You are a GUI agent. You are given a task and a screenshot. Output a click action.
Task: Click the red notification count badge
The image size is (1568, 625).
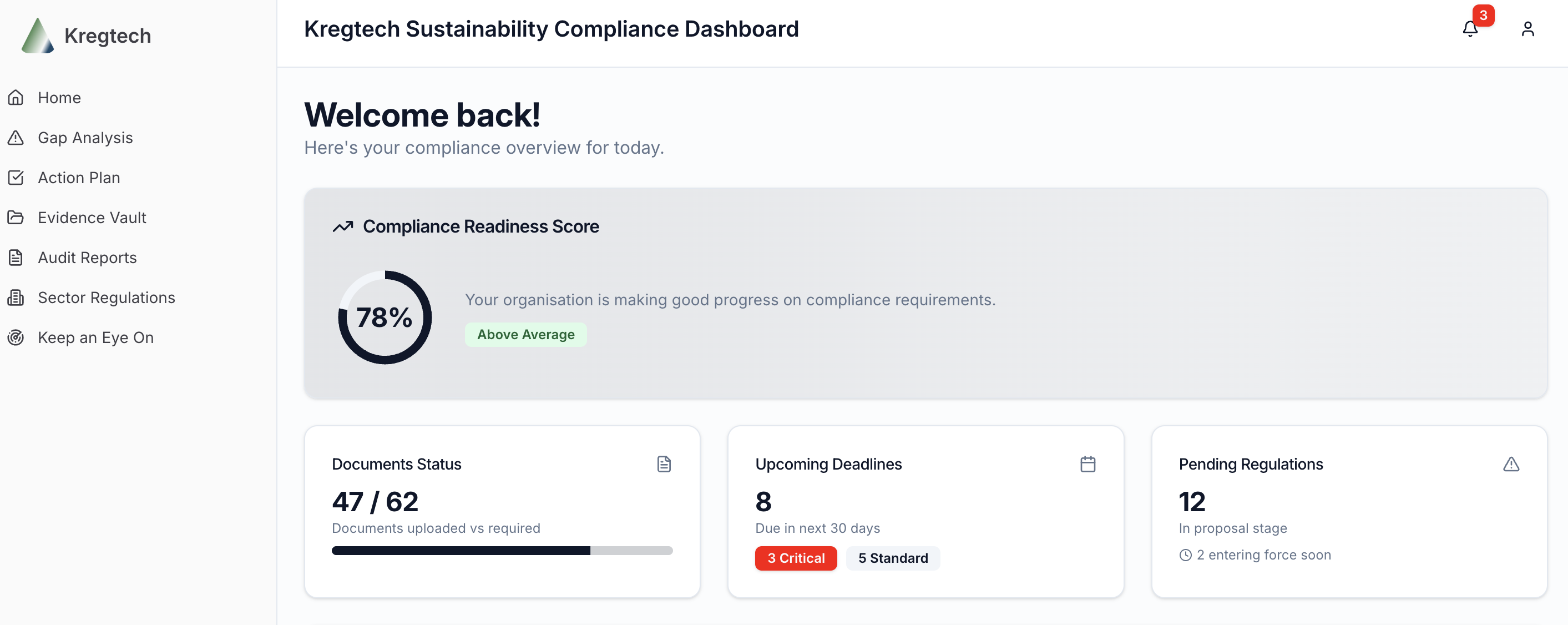click(1484, 15)
